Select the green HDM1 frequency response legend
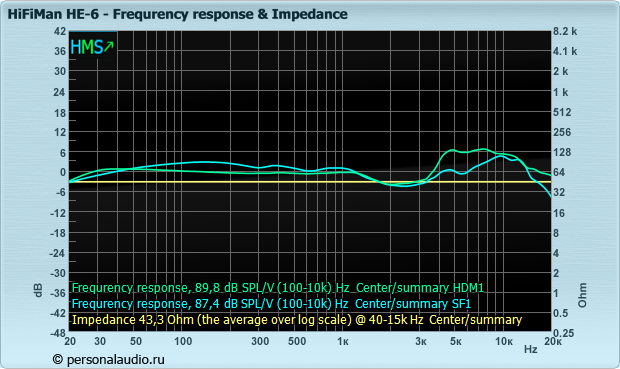The width and height of the screenshot is (620, 369). click(278, 288)
